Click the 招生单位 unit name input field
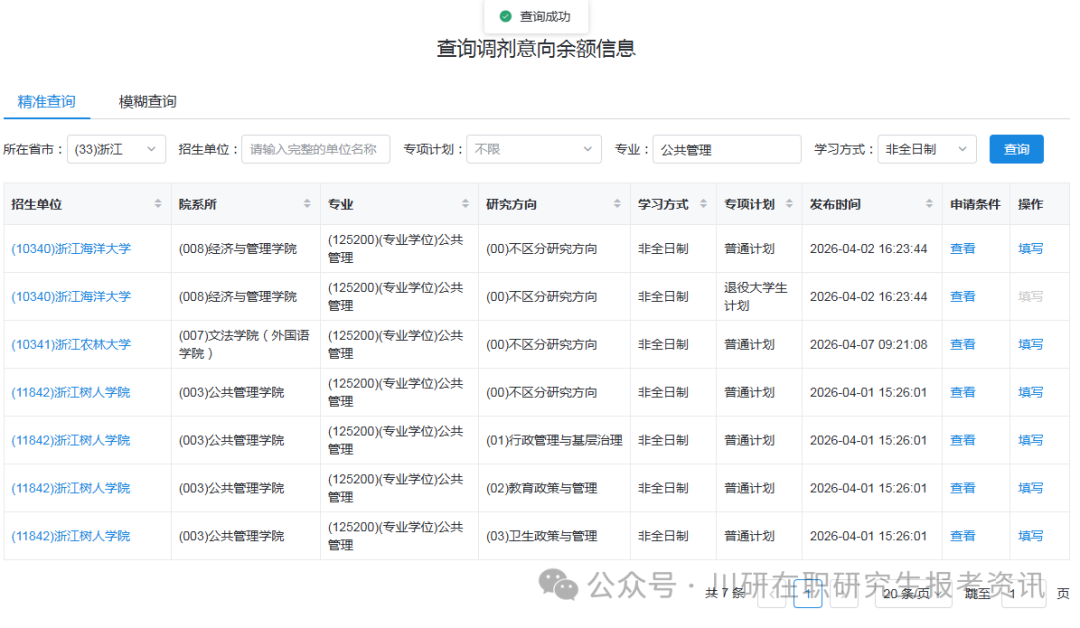 [316, 148]
